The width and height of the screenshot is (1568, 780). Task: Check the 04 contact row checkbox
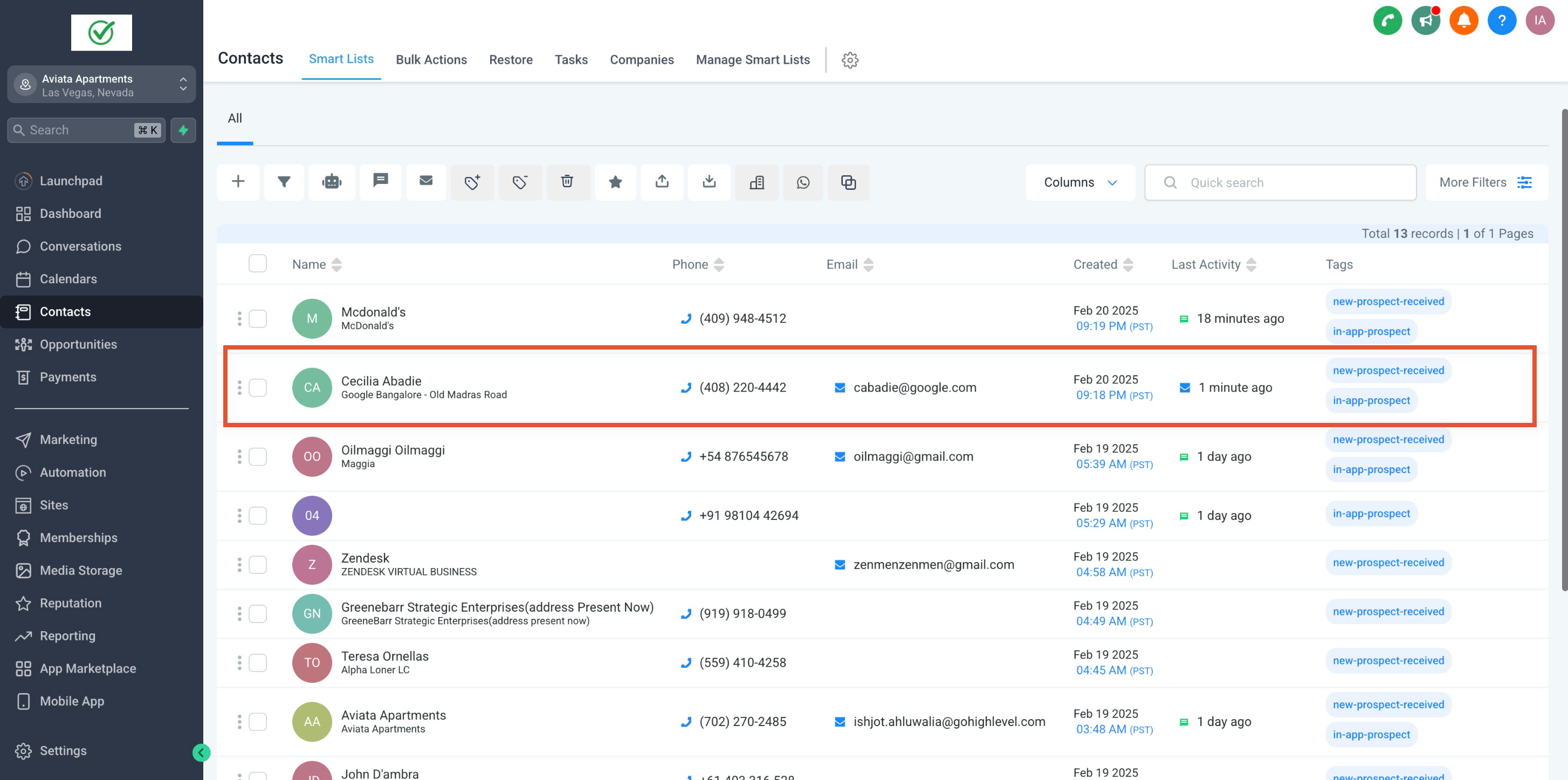click(258, 516)
